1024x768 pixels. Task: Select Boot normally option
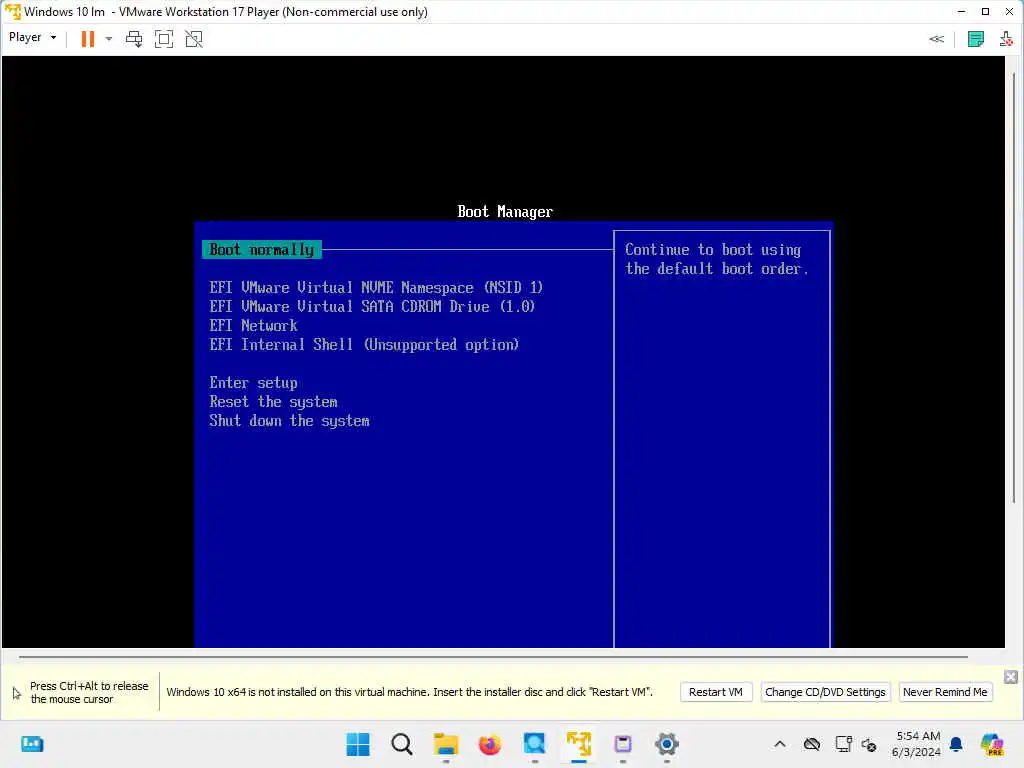click(x=261, y=249)
